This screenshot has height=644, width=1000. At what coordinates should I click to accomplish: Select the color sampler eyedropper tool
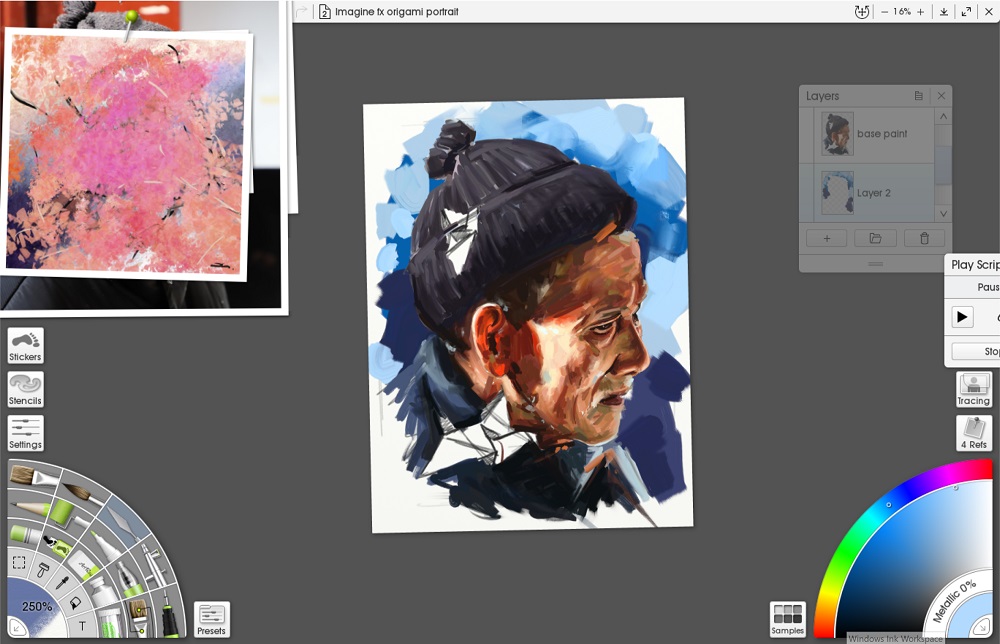[62, 582]
